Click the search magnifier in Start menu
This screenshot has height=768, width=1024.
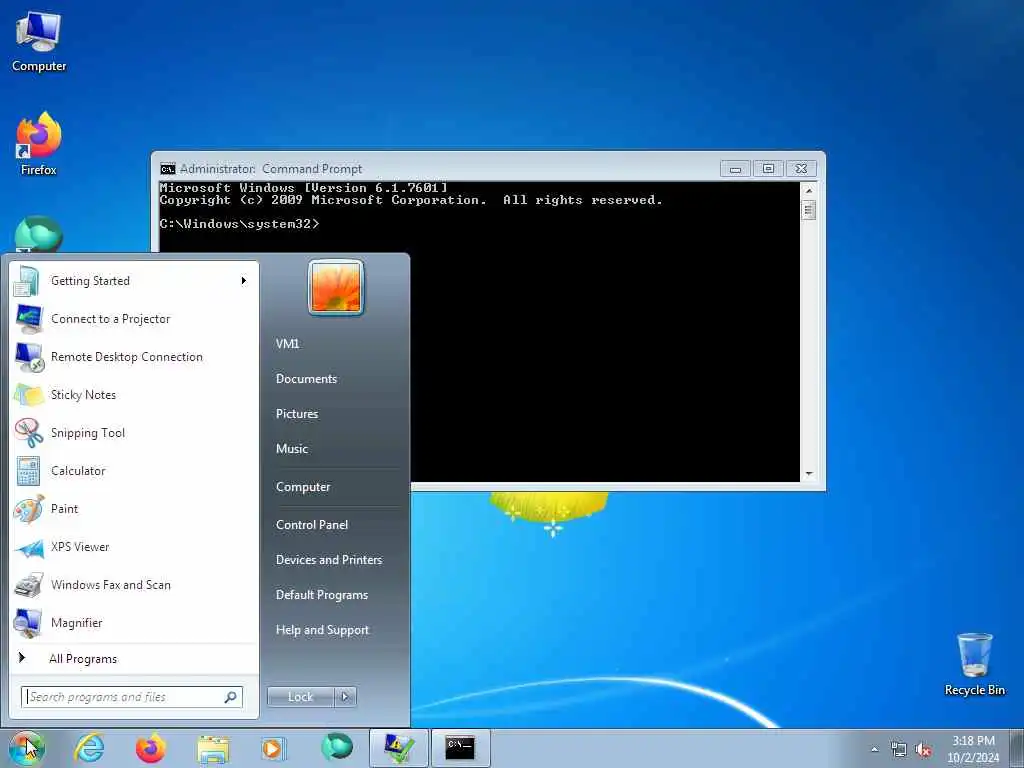tap(231, 697)
